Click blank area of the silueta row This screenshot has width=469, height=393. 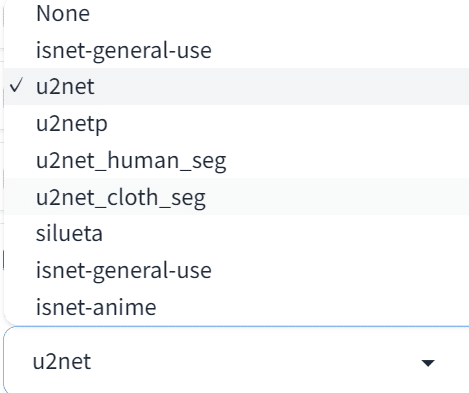(x=285, y=233)
